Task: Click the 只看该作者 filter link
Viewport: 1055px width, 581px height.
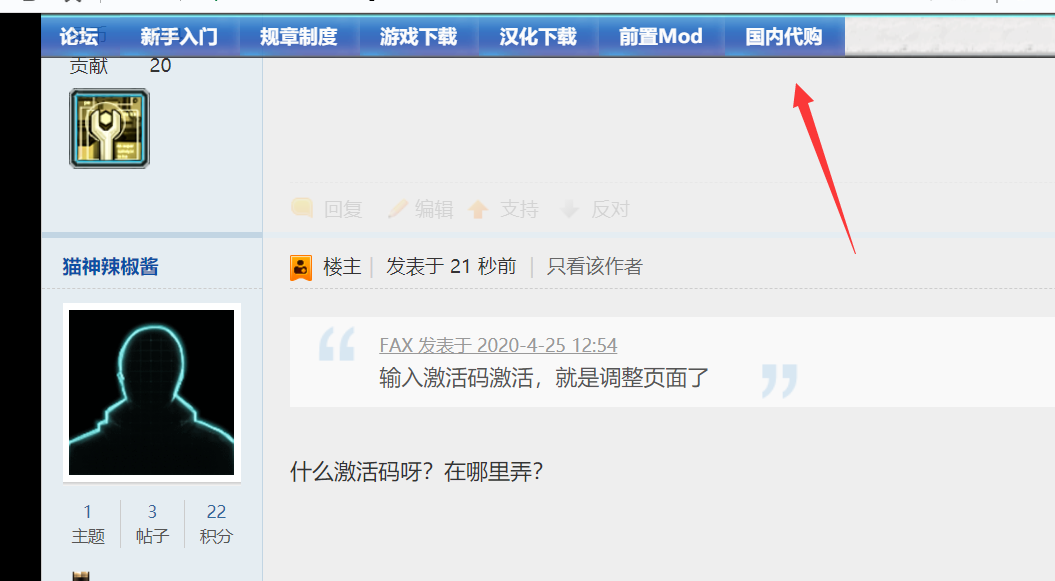Action: tap(595, 266)
